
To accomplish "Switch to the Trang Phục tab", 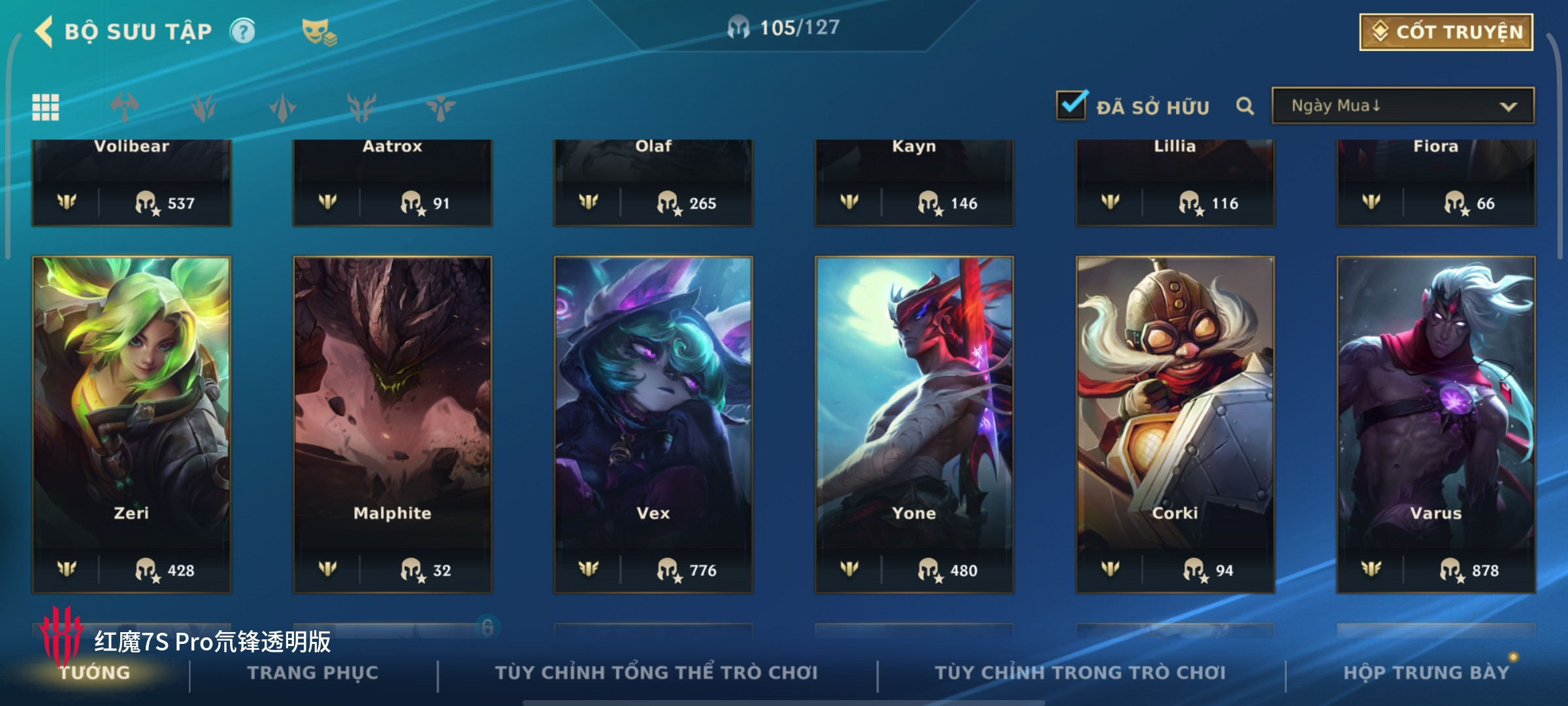I will point(313,673).
